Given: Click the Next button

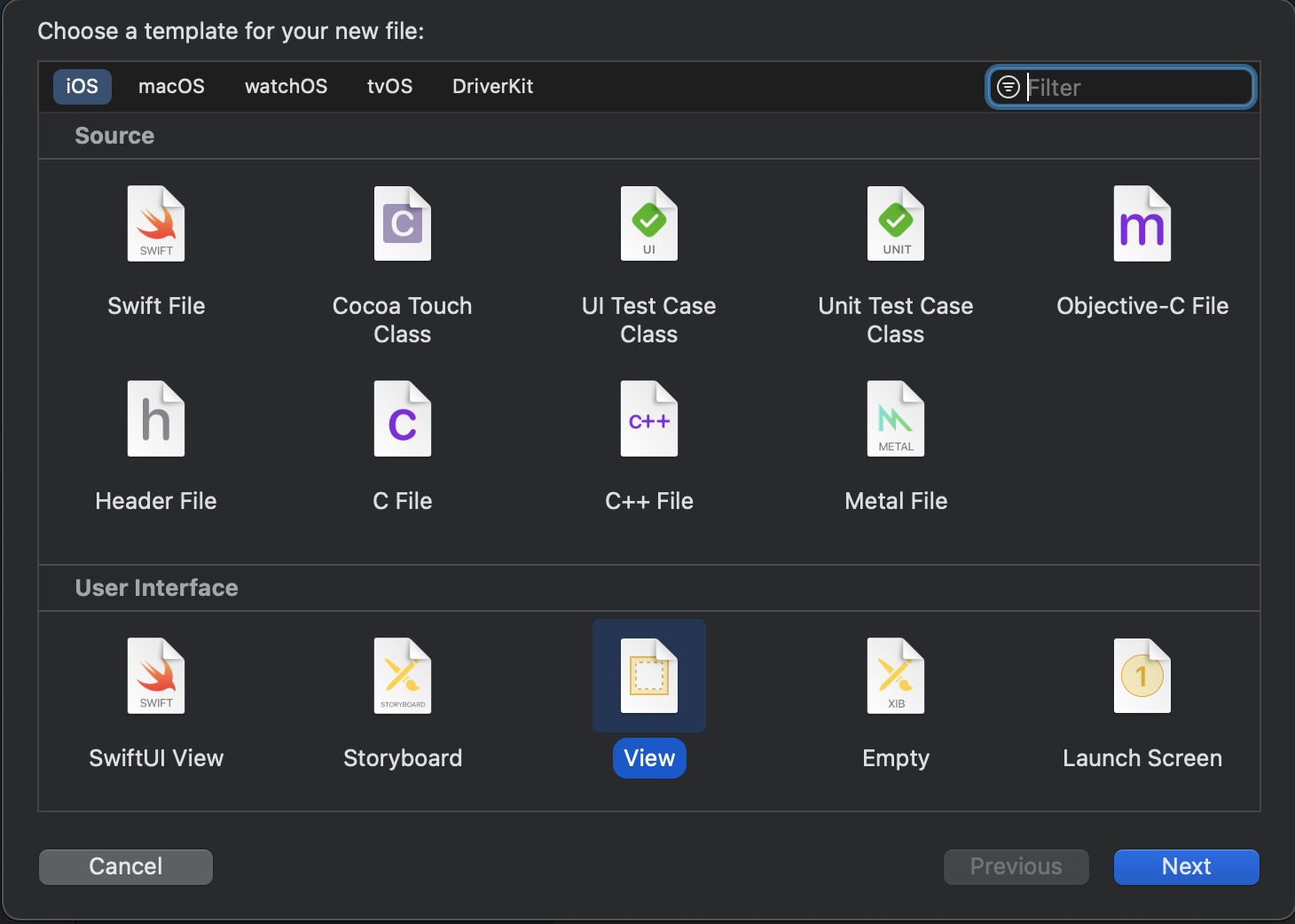Looking at the screenshot, I should coord(1186,866).
